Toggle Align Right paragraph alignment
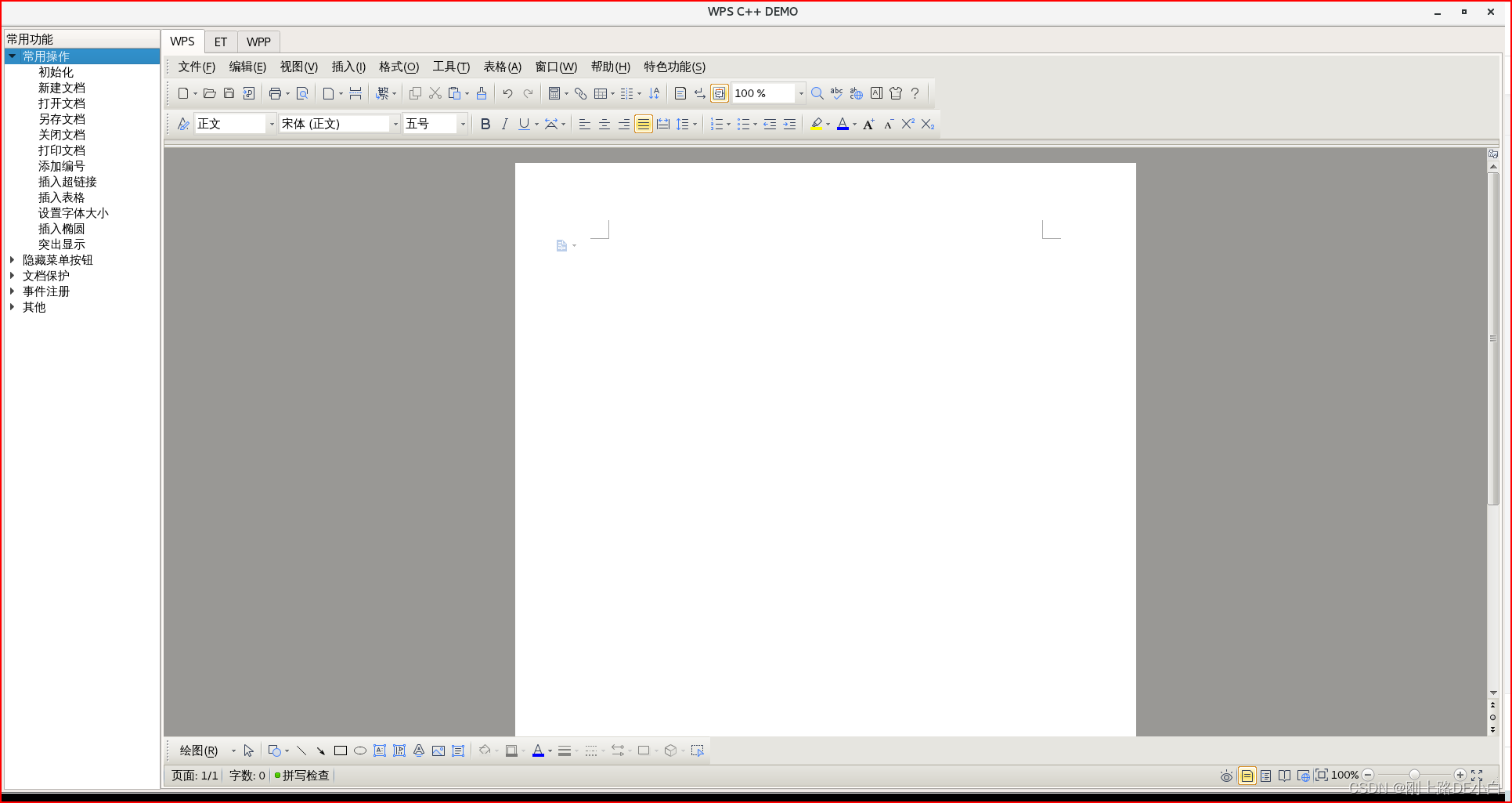 [x=623, y=124]
